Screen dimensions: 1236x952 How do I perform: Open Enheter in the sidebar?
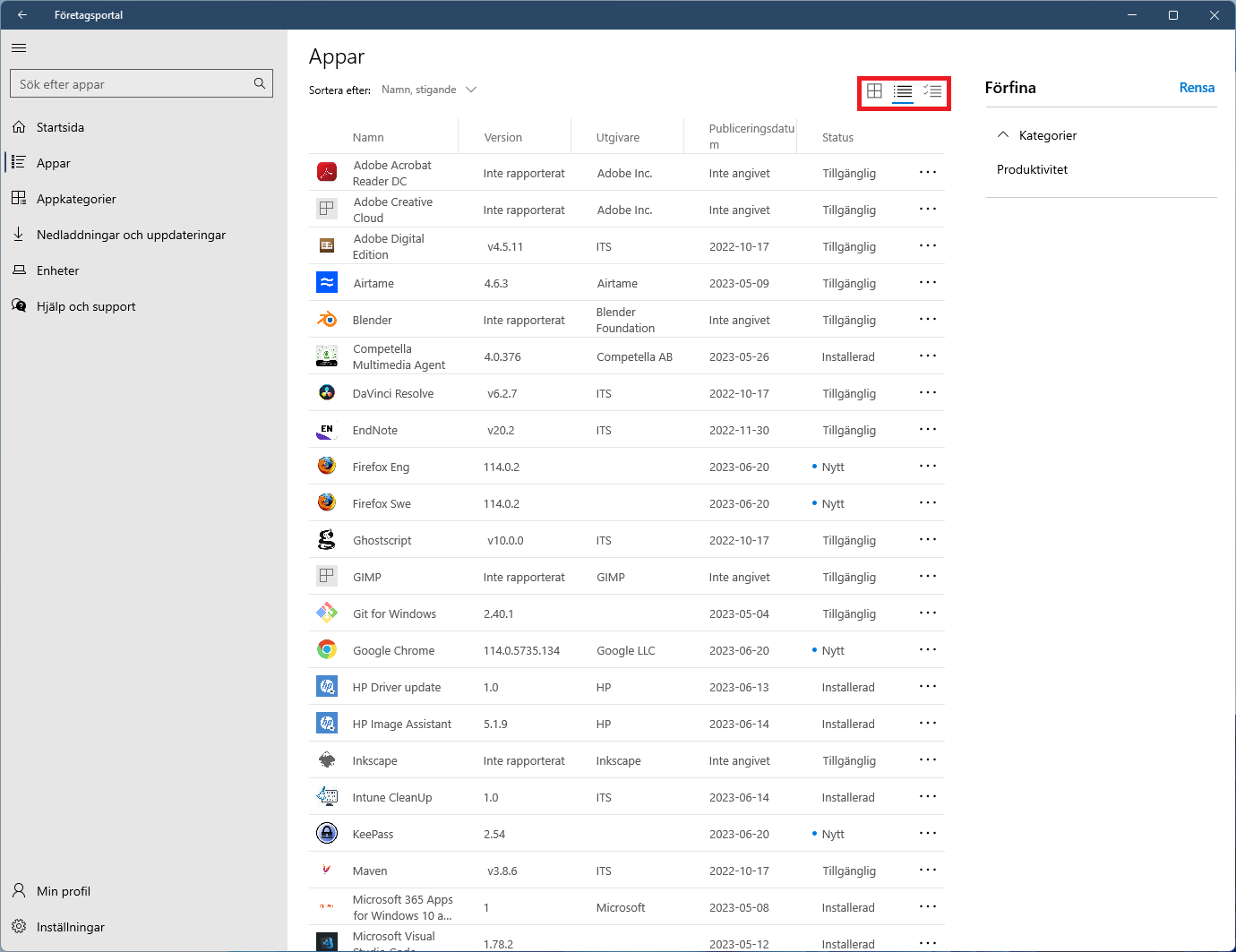pyautogui.click(x=143, y=270)
